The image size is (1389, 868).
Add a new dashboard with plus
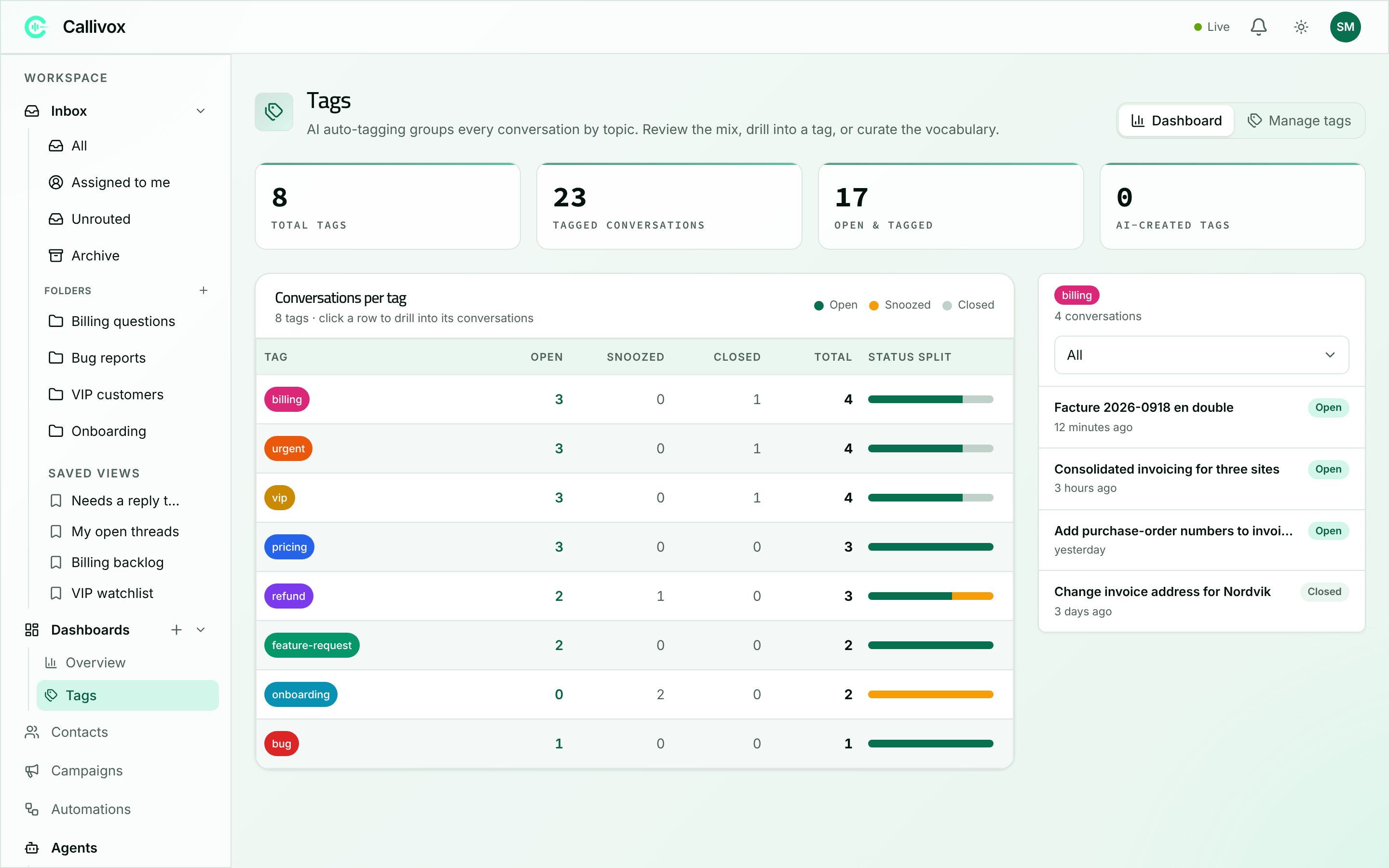click(176, 630)
